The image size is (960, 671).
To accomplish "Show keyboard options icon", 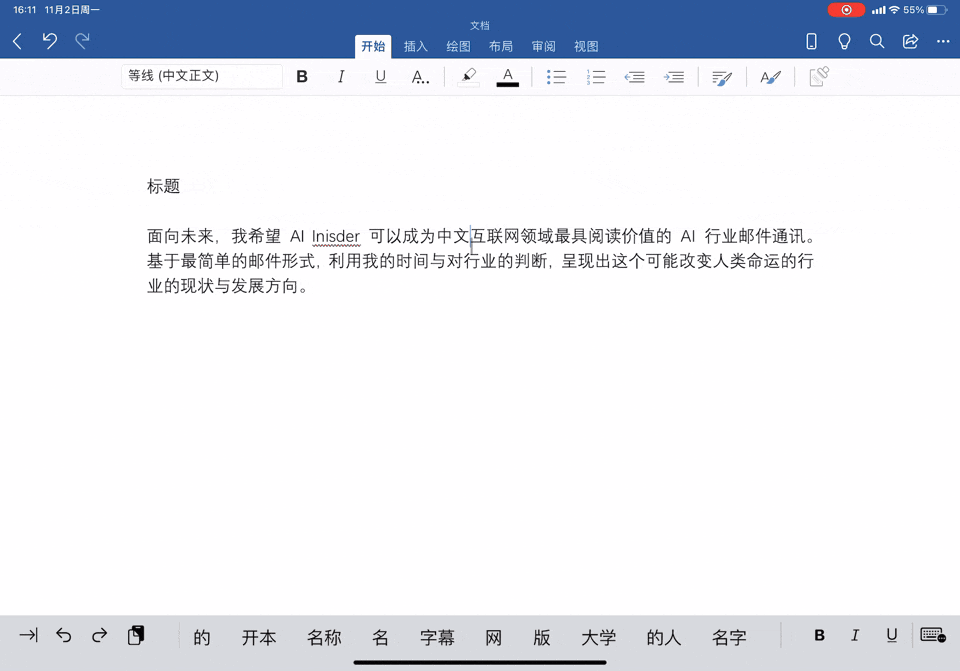I will pyautogui.click(x=932, y=635).
